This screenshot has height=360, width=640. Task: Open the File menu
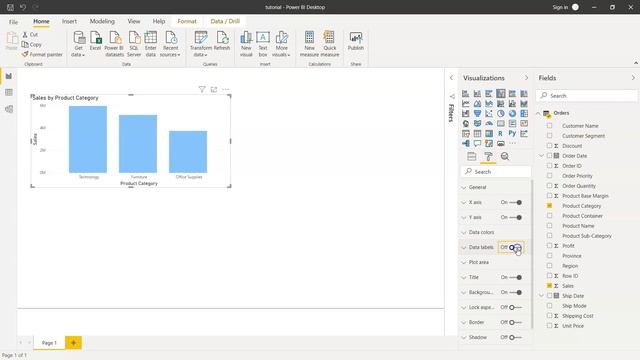[x=13, y=22]
